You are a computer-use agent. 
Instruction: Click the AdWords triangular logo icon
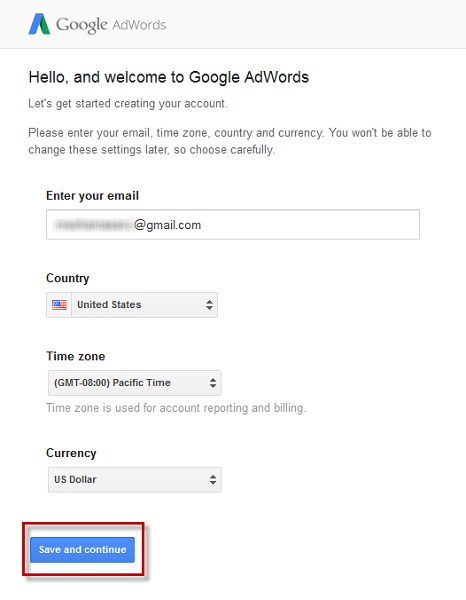(39, 24)
